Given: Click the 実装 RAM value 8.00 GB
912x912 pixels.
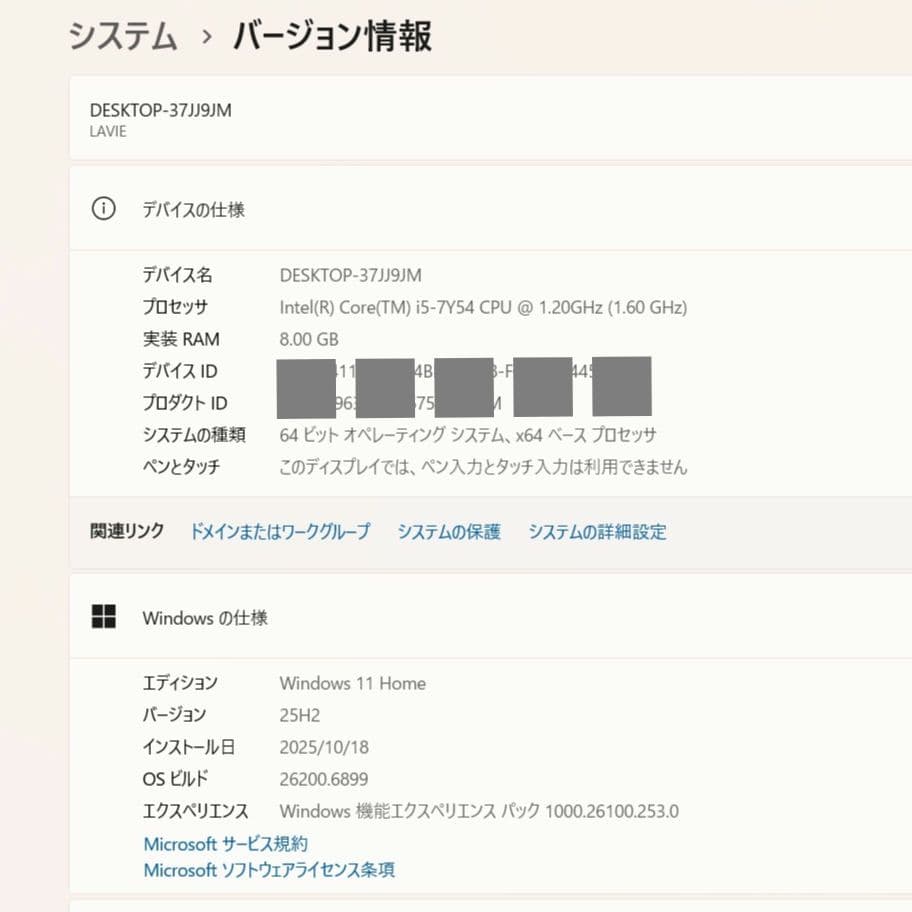Looking at the screenshot, I should point(309,339).
